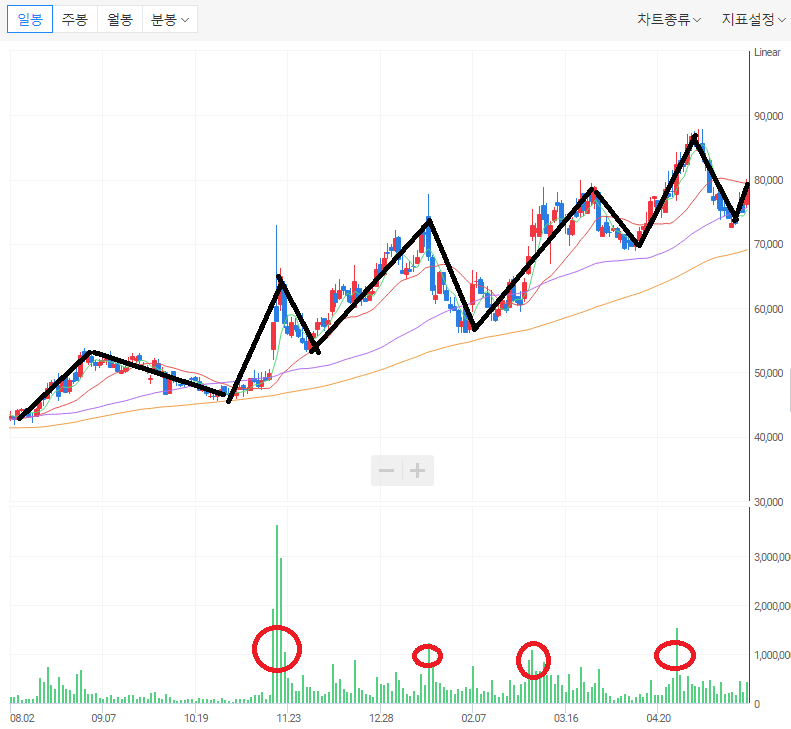This screenshot has height=729, width=791.
Task: Open the 지표설정 indicator settings dropdown
Action: 754,20
